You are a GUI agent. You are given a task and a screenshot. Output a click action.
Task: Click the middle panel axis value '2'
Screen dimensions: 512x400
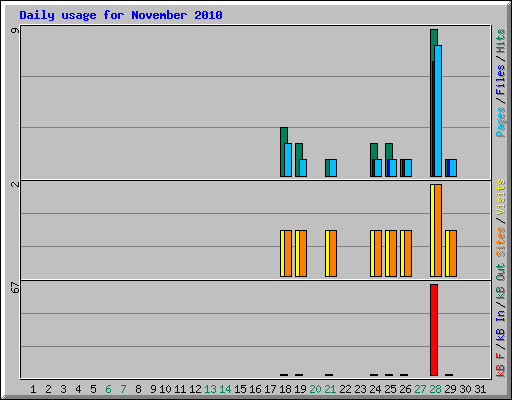point(15,184)
